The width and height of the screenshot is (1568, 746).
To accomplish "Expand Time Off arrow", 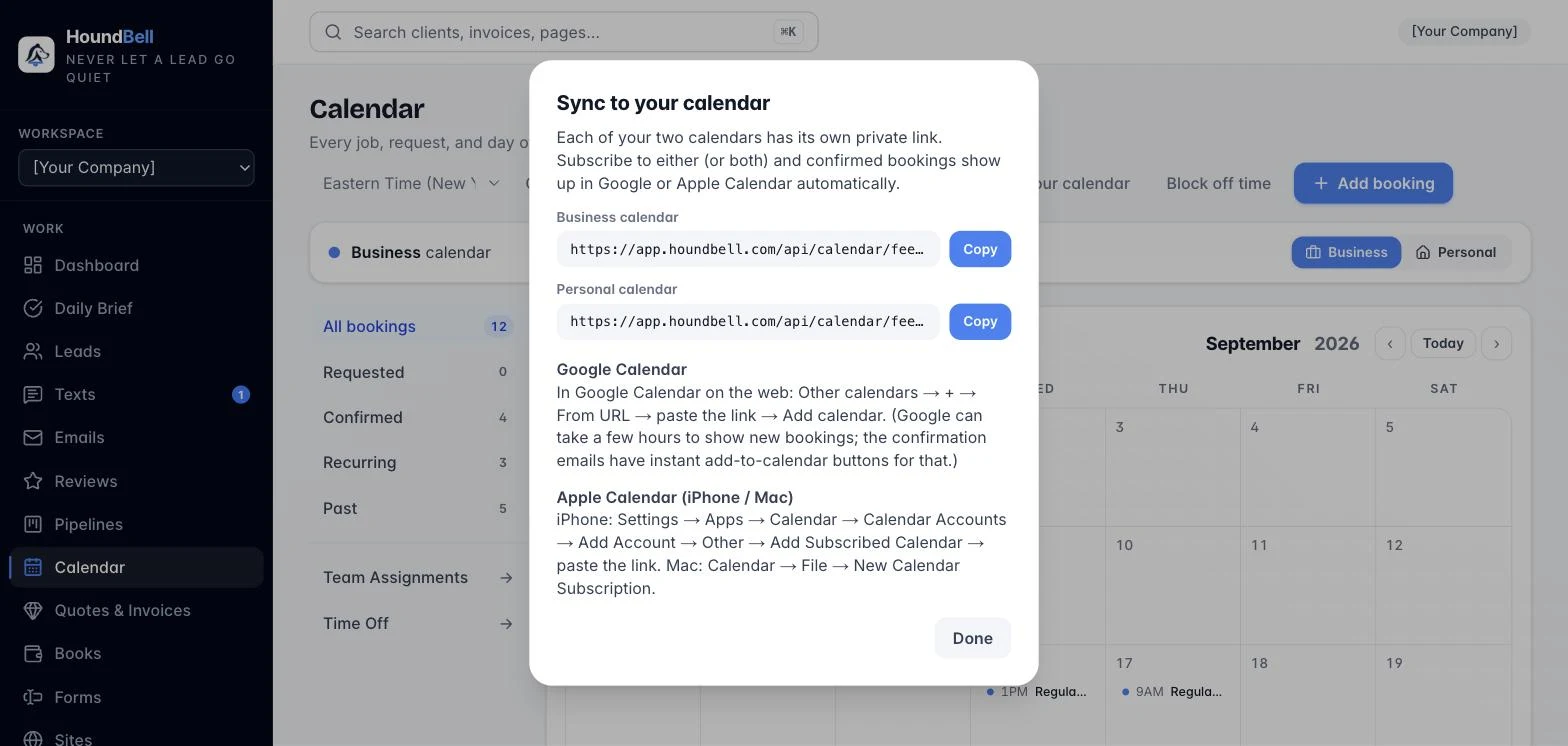I will (x=506, y=623).
